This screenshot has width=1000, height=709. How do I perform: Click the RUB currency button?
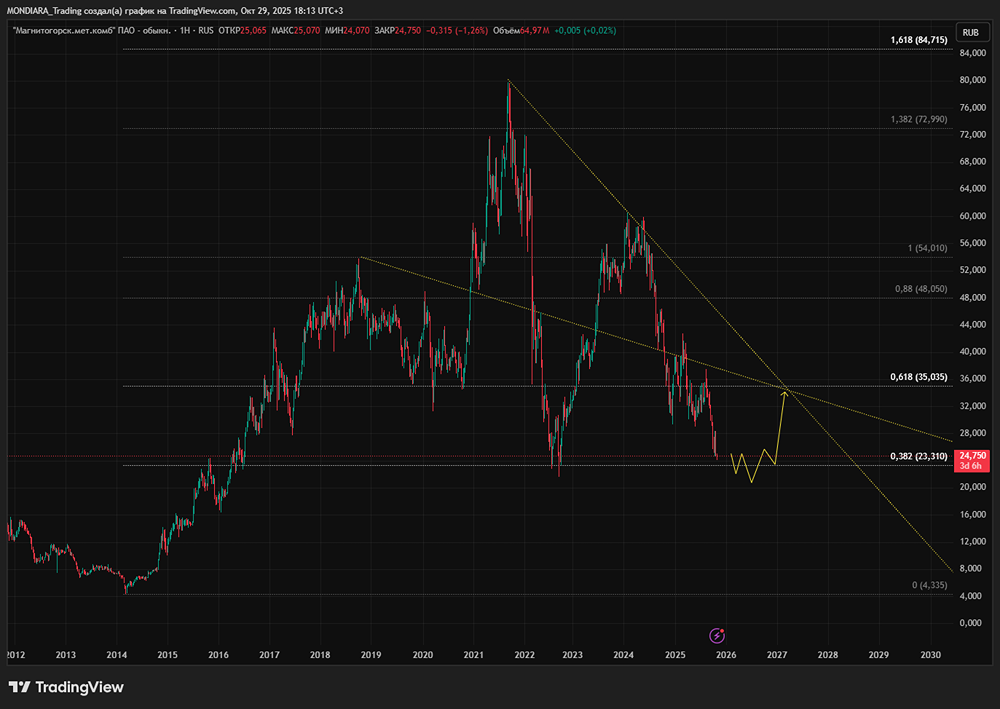tap(971, 33)
